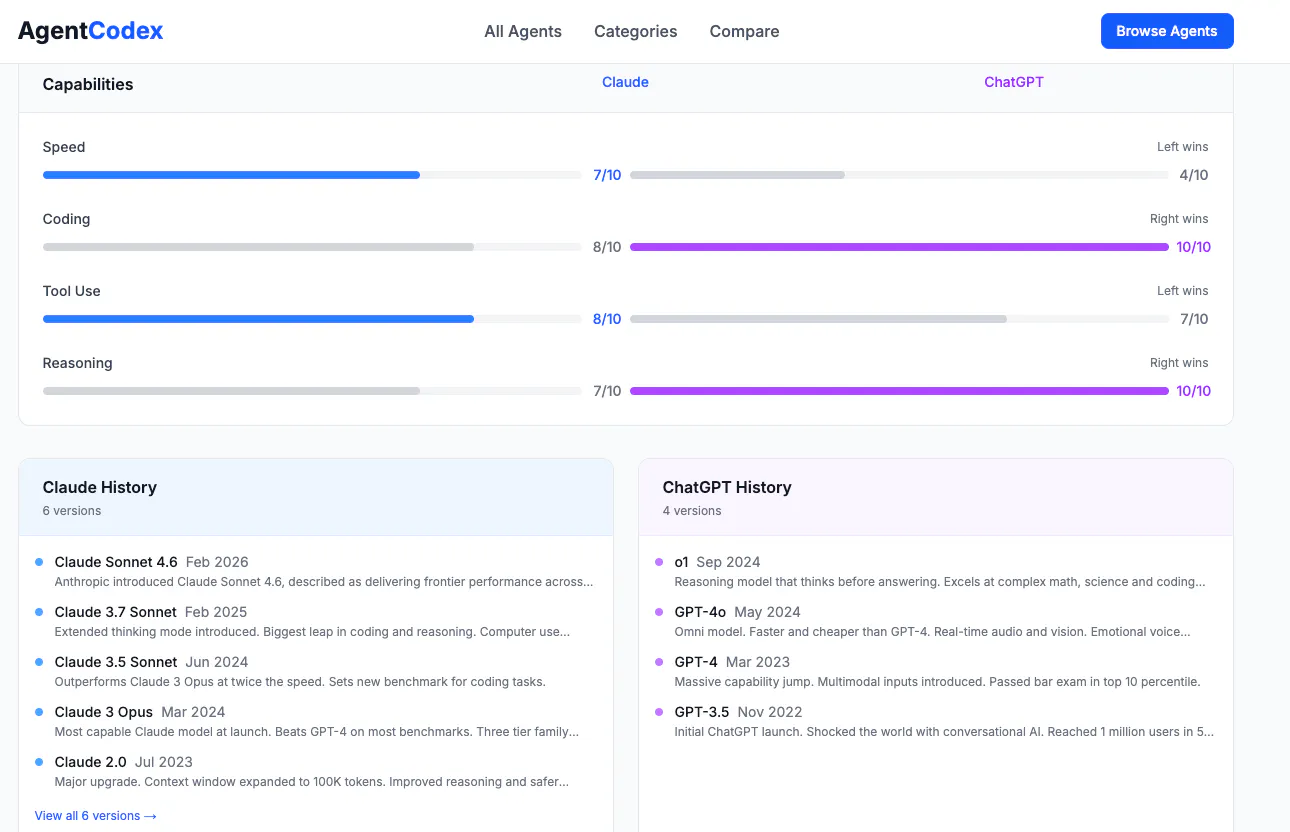Screen dimensions: 1290x832
Task: Click ChatGPT's 4/10 Speed score
Action: pyautogui.click(x=1194, y=175)
